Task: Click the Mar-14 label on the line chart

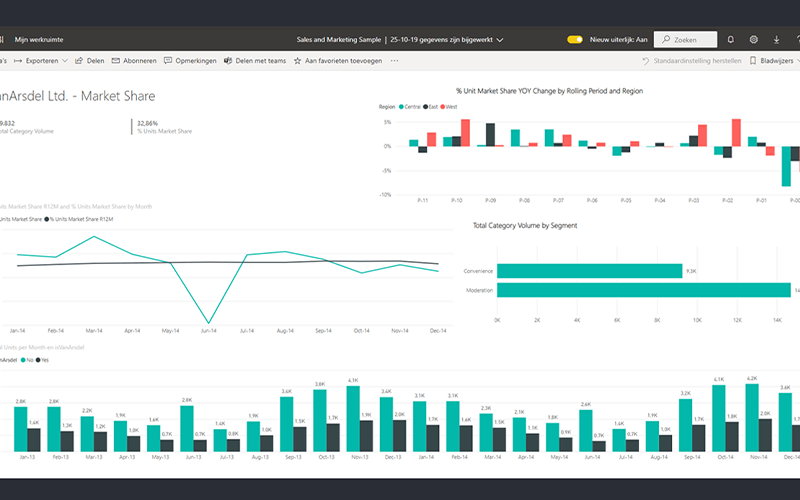Action: pyautogui.click(x=94, y=331)
